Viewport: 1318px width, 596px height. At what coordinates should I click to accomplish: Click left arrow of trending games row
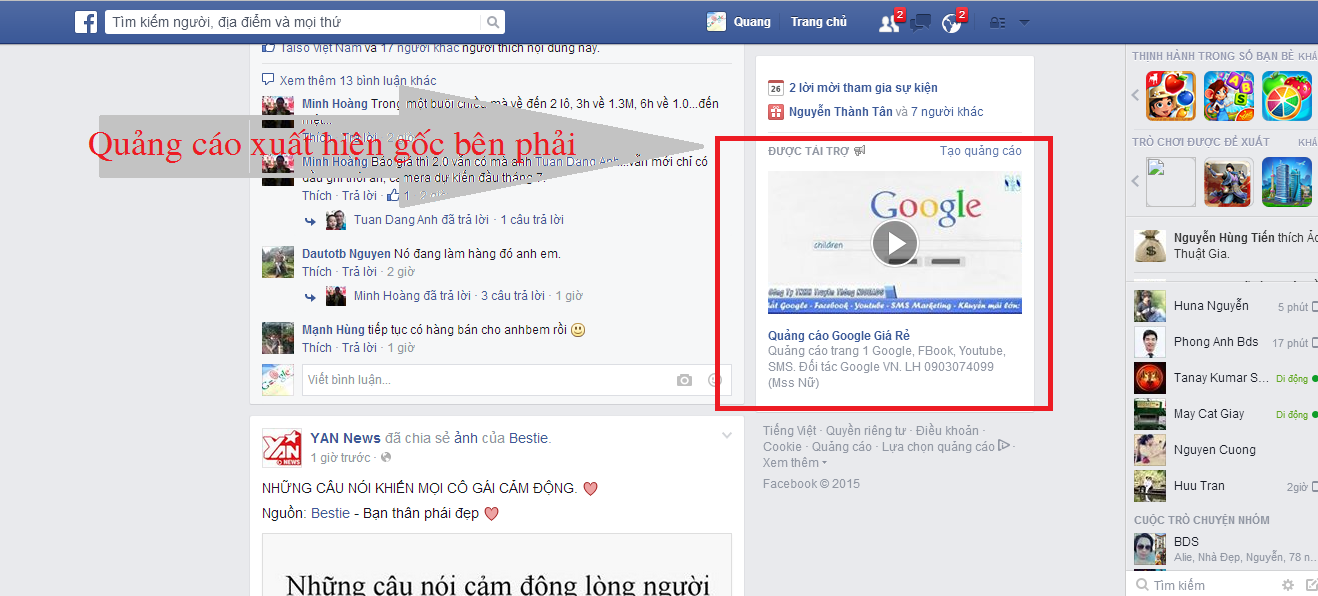pos(1136,96)
